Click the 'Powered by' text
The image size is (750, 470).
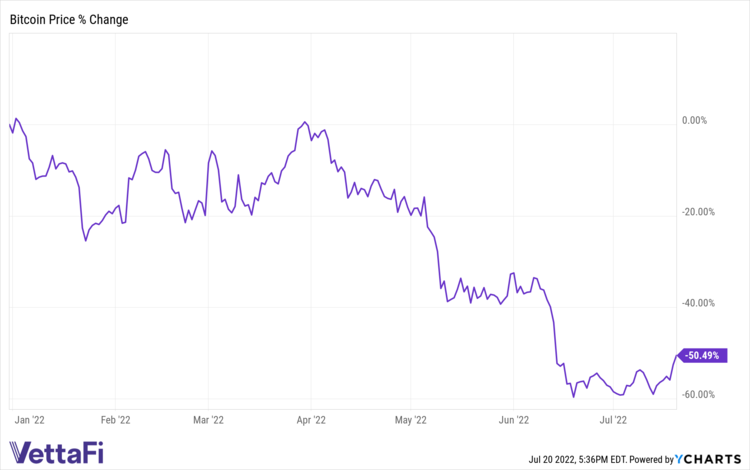650,458
